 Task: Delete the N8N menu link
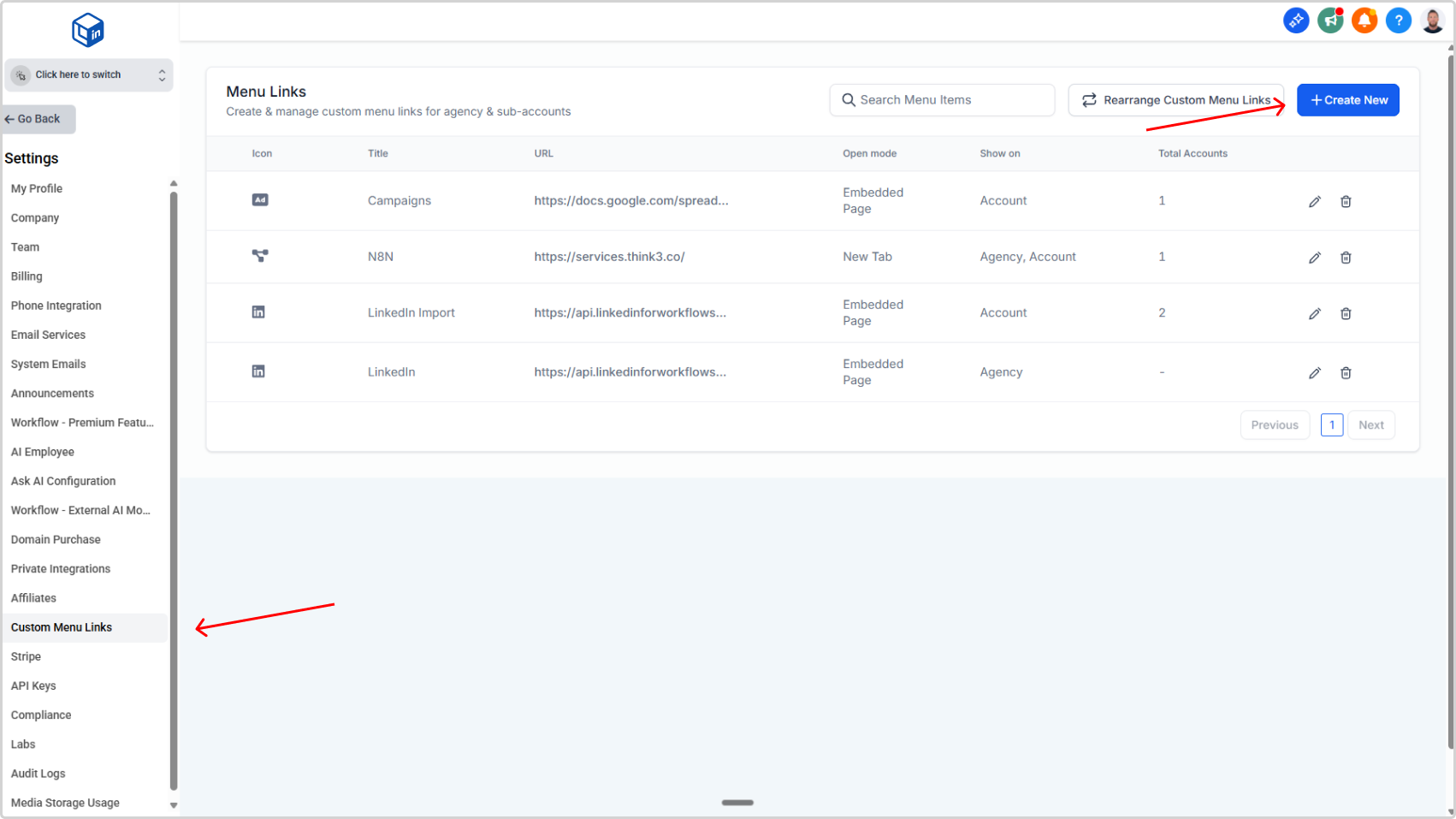[1345, 258]
